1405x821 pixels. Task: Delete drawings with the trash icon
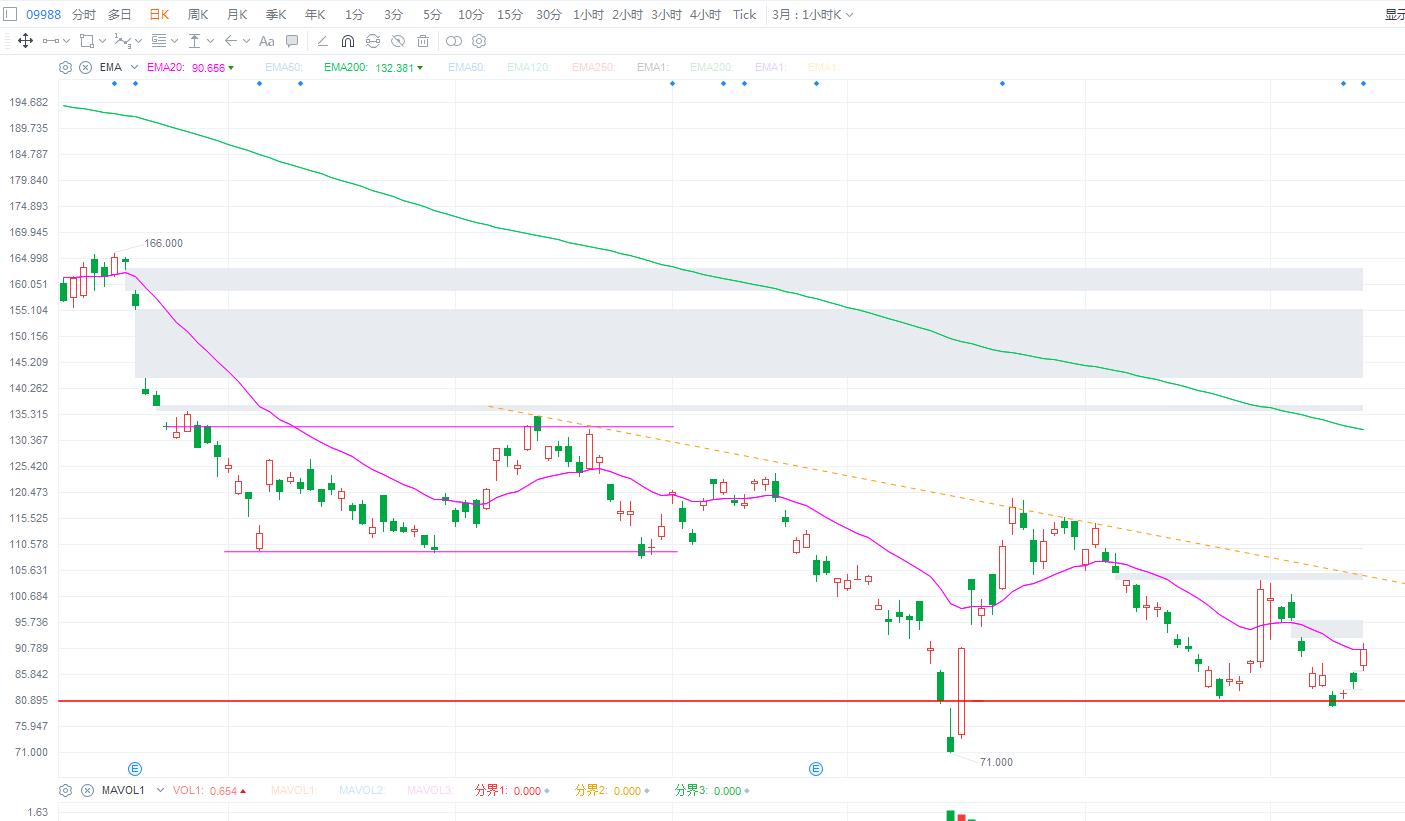point(423,41)
